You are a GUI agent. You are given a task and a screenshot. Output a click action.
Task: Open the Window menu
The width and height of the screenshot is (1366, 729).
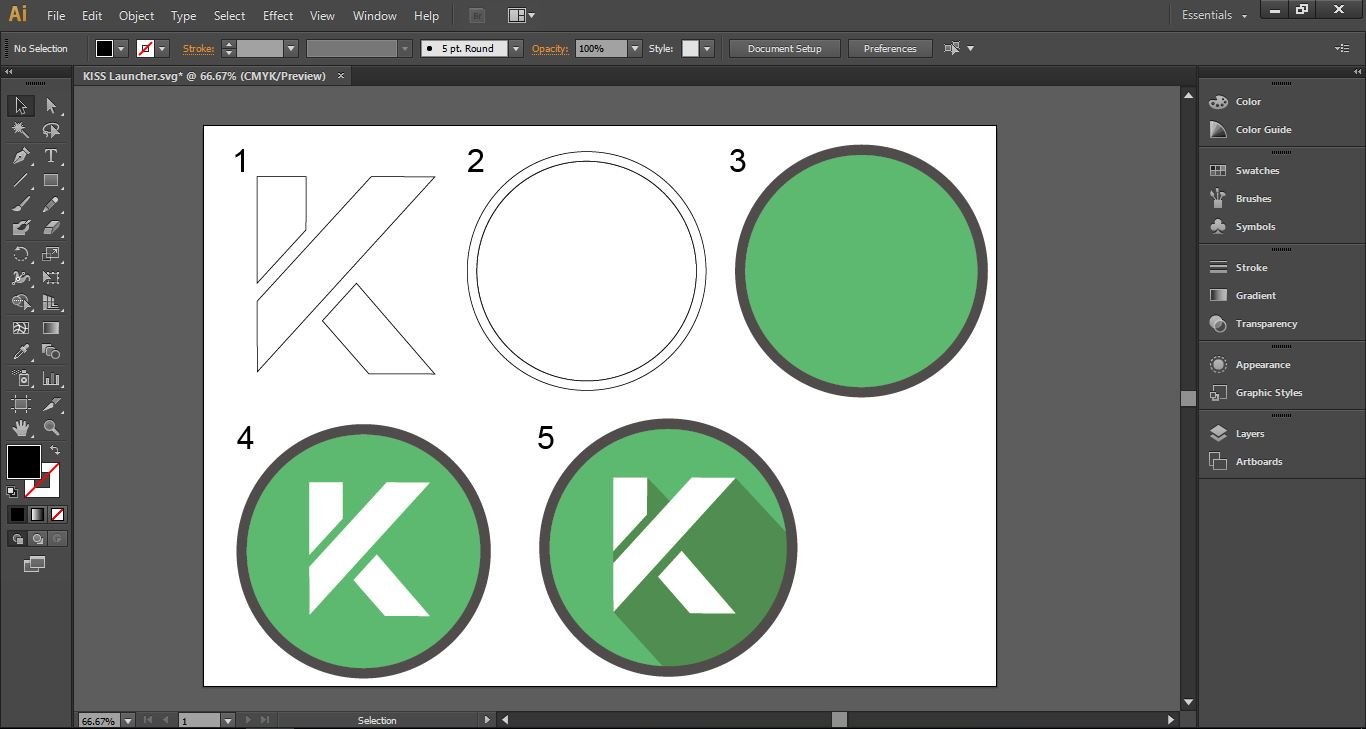375,16
